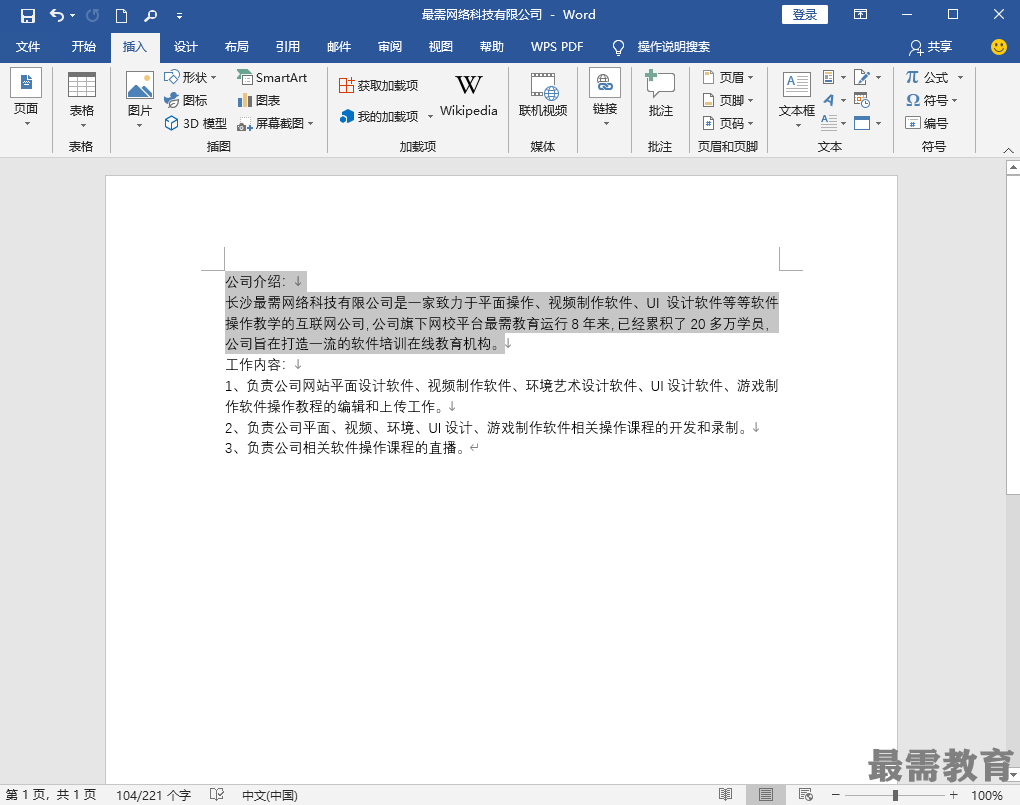Open the 链接 links button
The width and height of the screenshot is (1020, 805).
[605, 98]
